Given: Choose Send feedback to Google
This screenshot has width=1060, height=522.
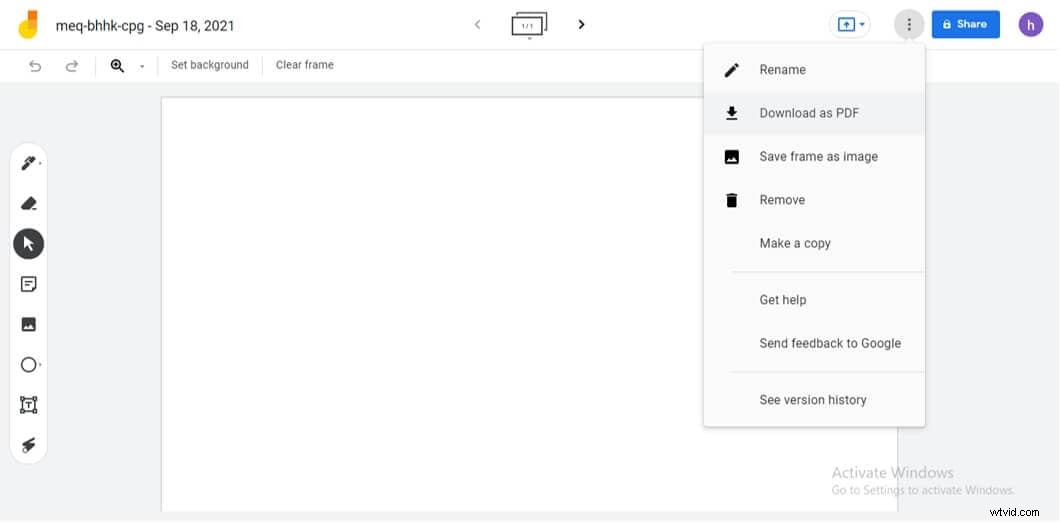Looking at the screenshot, I should pyautogui.click(x=814, y=343).
